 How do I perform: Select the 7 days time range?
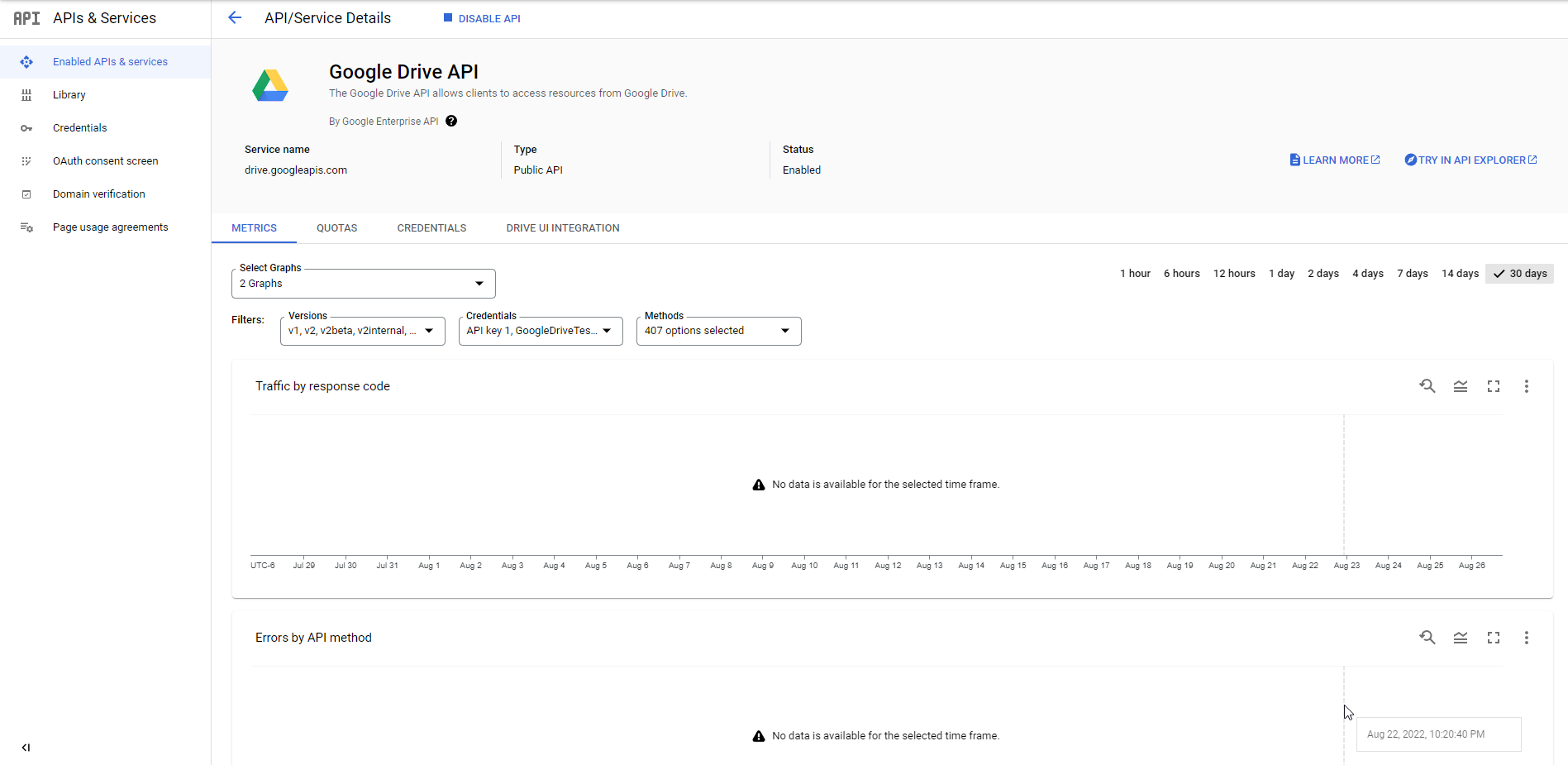pyautogui.click(x=1413, y=274)
